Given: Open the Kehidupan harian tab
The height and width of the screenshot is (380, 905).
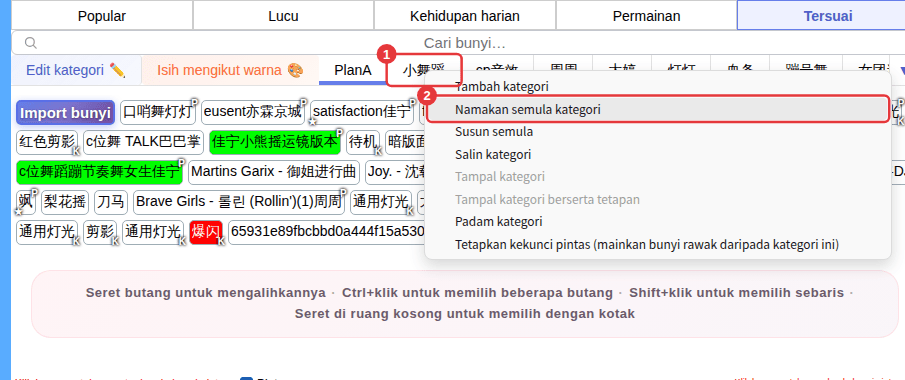Looking at the screenshot, I should tap(465, 16).
